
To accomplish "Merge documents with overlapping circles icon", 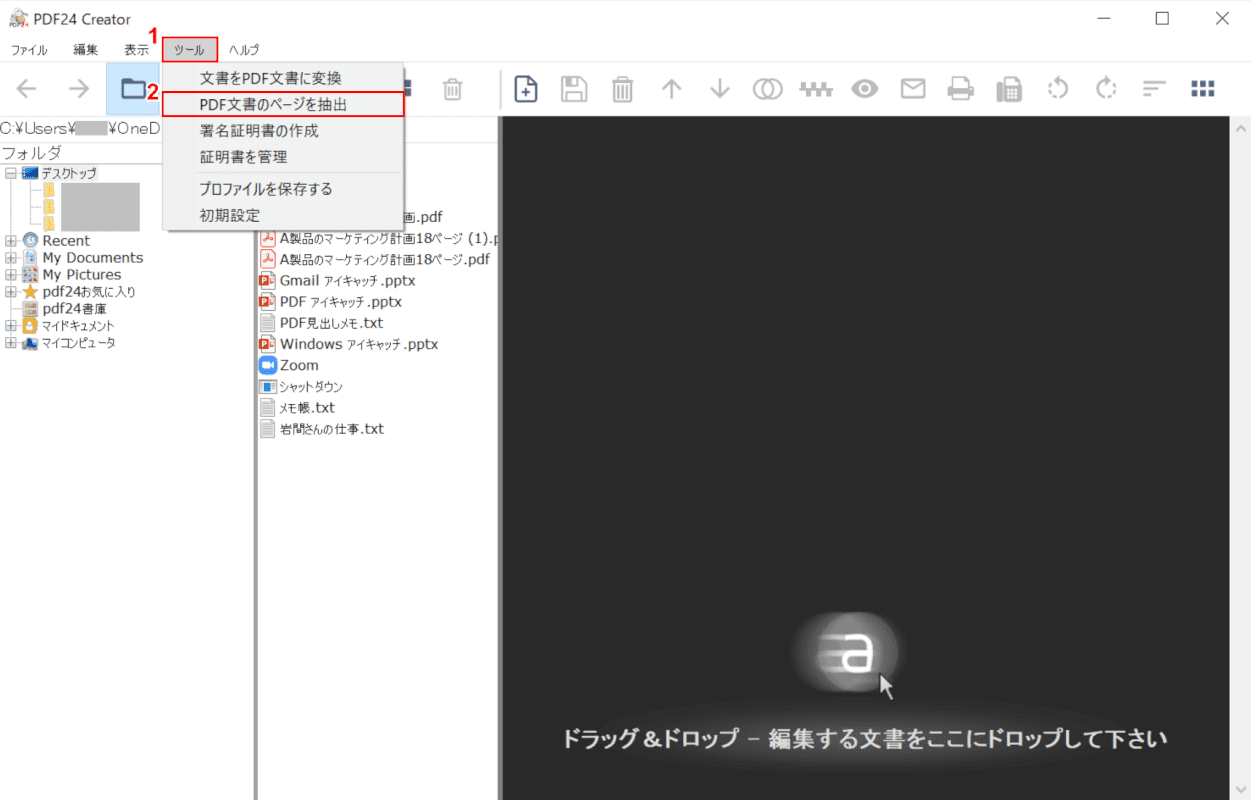I will (768, 89).
